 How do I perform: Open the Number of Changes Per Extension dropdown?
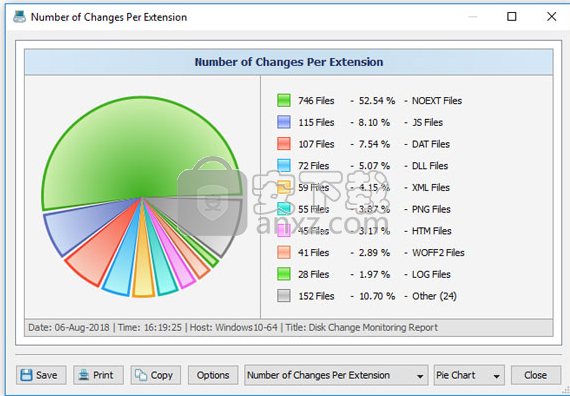click(336, 375)
